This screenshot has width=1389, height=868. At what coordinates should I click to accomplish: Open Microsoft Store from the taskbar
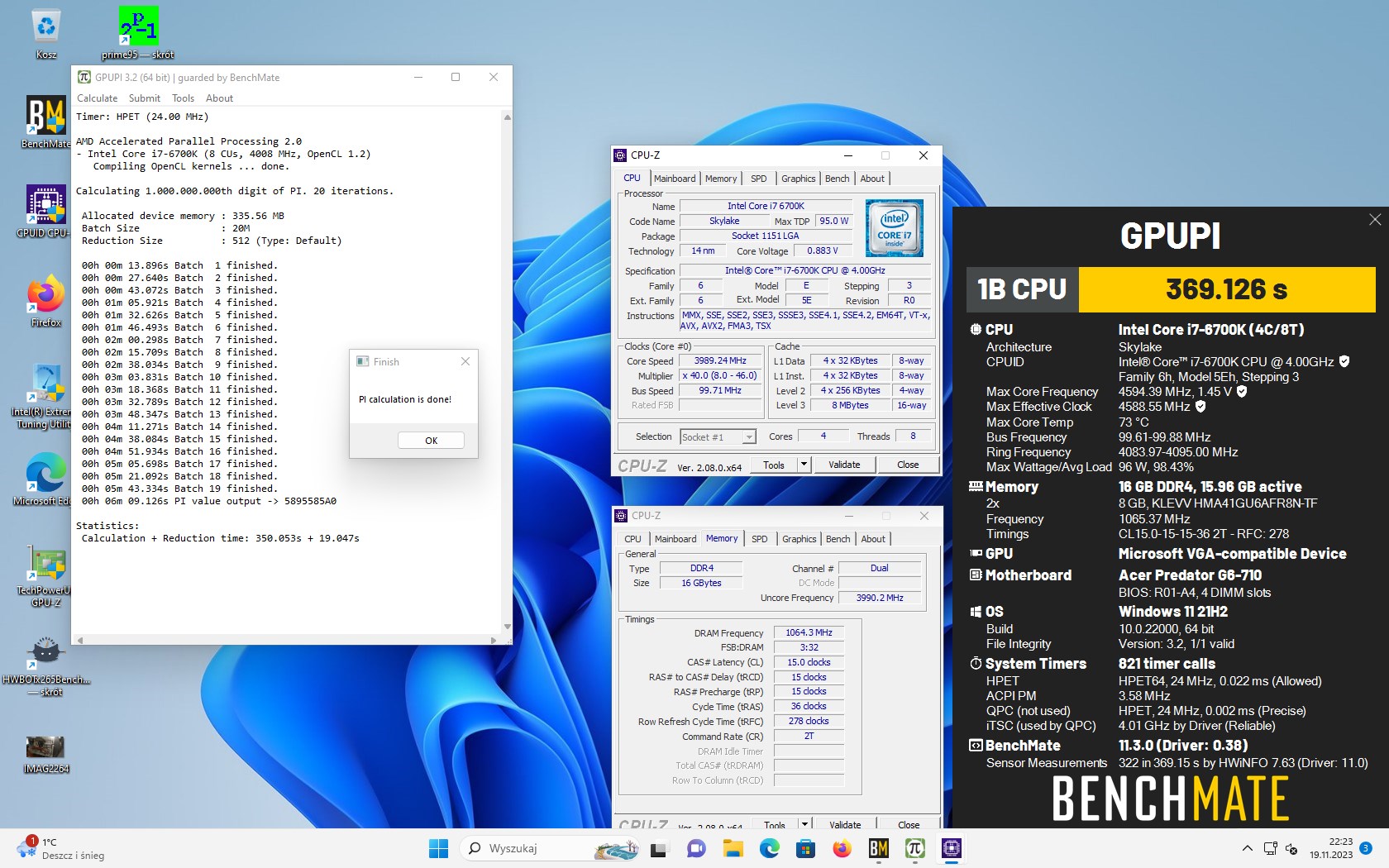coord(805,848)
